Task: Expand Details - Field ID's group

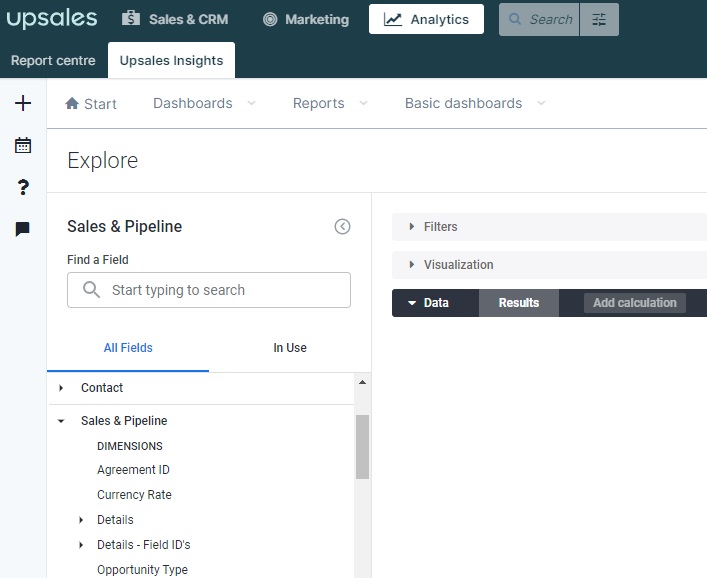Action: coord(81,545)
